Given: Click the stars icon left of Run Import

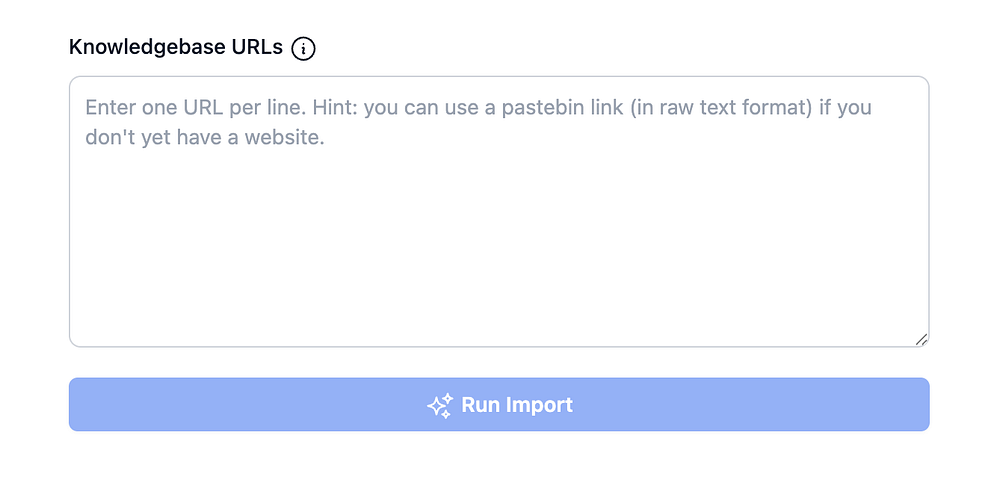Looking at the screenshot, I should pyautogui.click(x=440, y=405).
